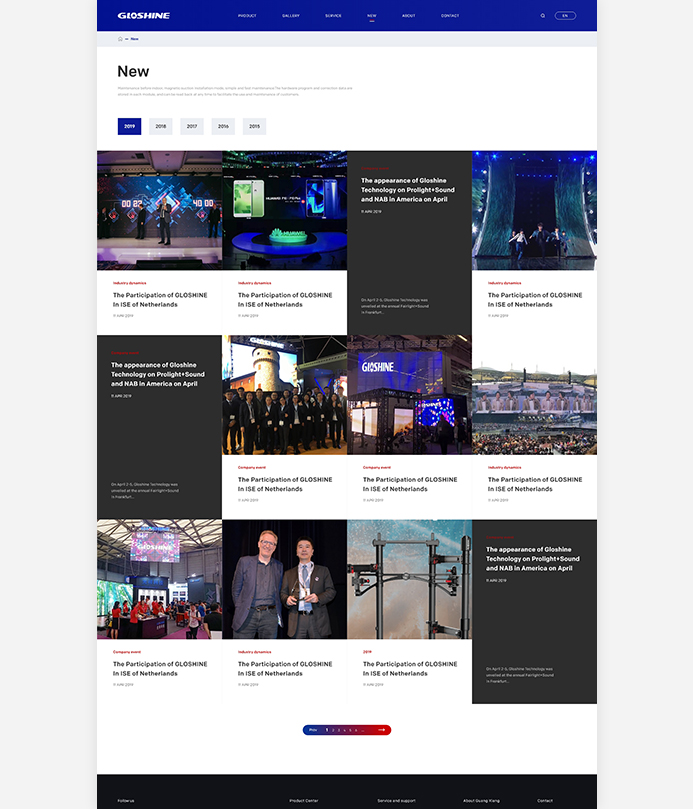Image resolution: width=693 pixels, height=809 pixels.
Task: Click Product Center link in footer
Action: [x=303, y=800]
